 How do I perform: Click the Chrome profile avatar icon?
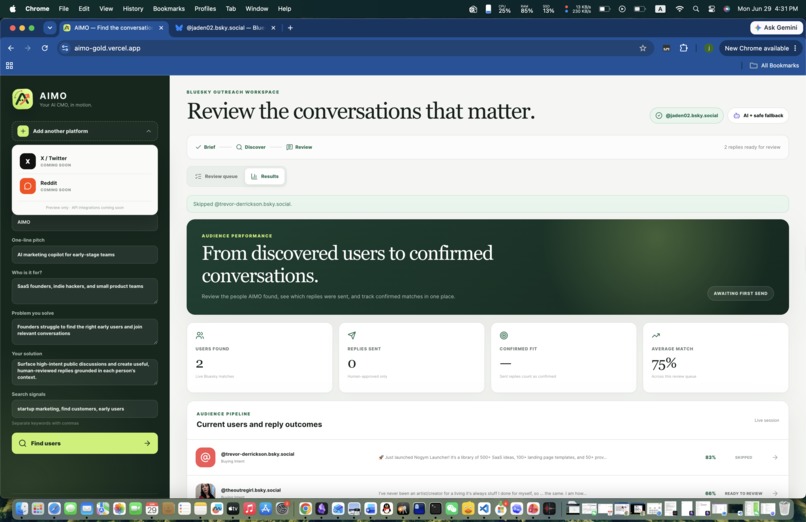point(708,48)
